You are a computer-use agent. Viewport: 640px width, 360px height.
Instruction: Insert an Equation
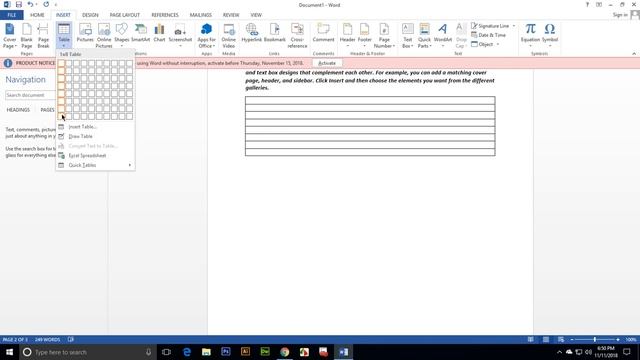(530, 34)
